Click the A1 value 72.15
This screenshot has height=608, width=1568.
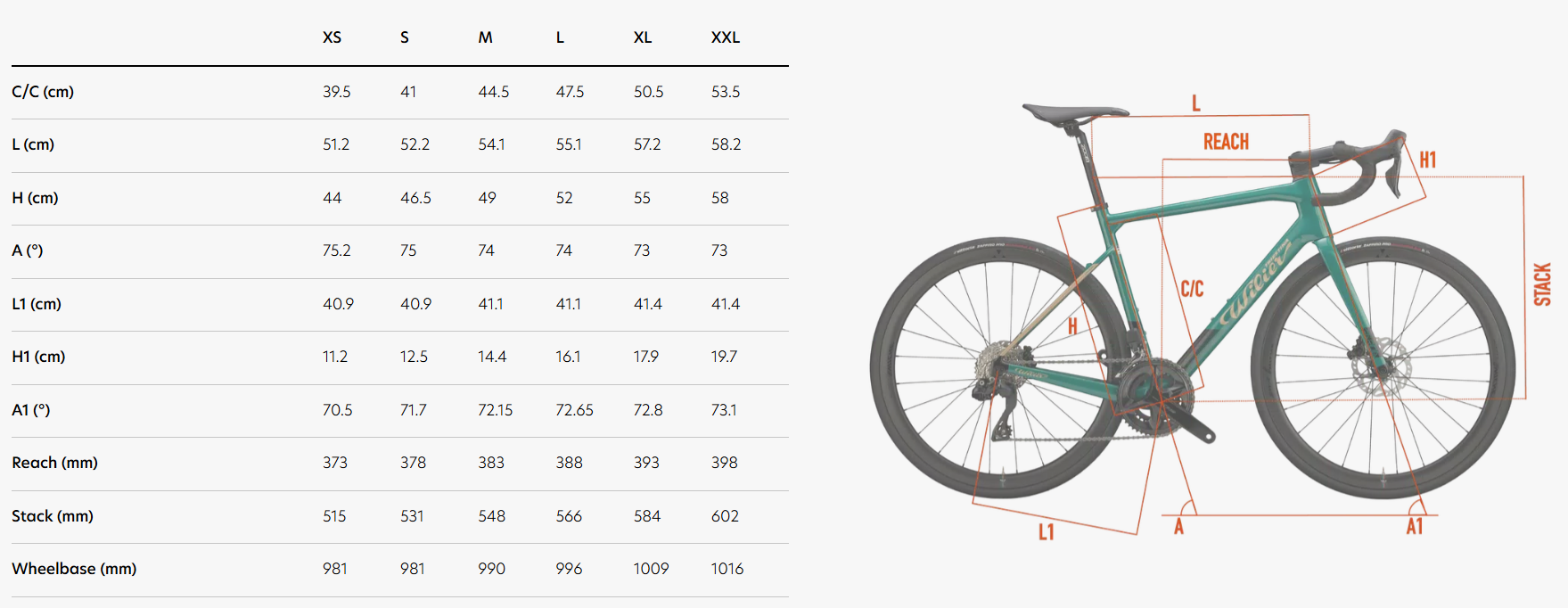click(x=495, y=410)
